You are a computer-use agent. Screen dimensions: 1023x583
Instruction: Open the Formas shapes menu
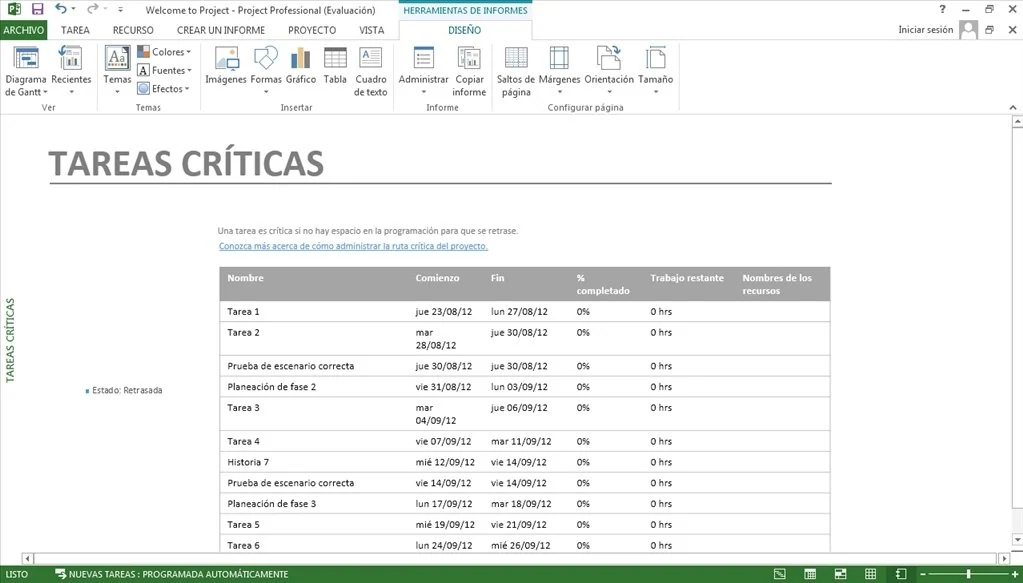click(x=266, y=71)
